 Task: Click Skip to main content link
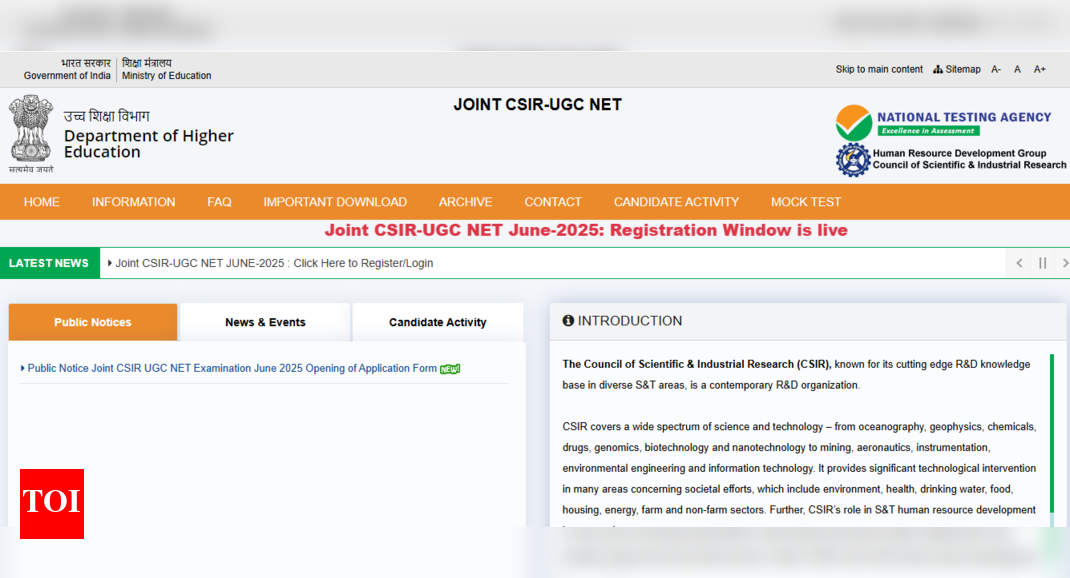(x=879, y=69)
